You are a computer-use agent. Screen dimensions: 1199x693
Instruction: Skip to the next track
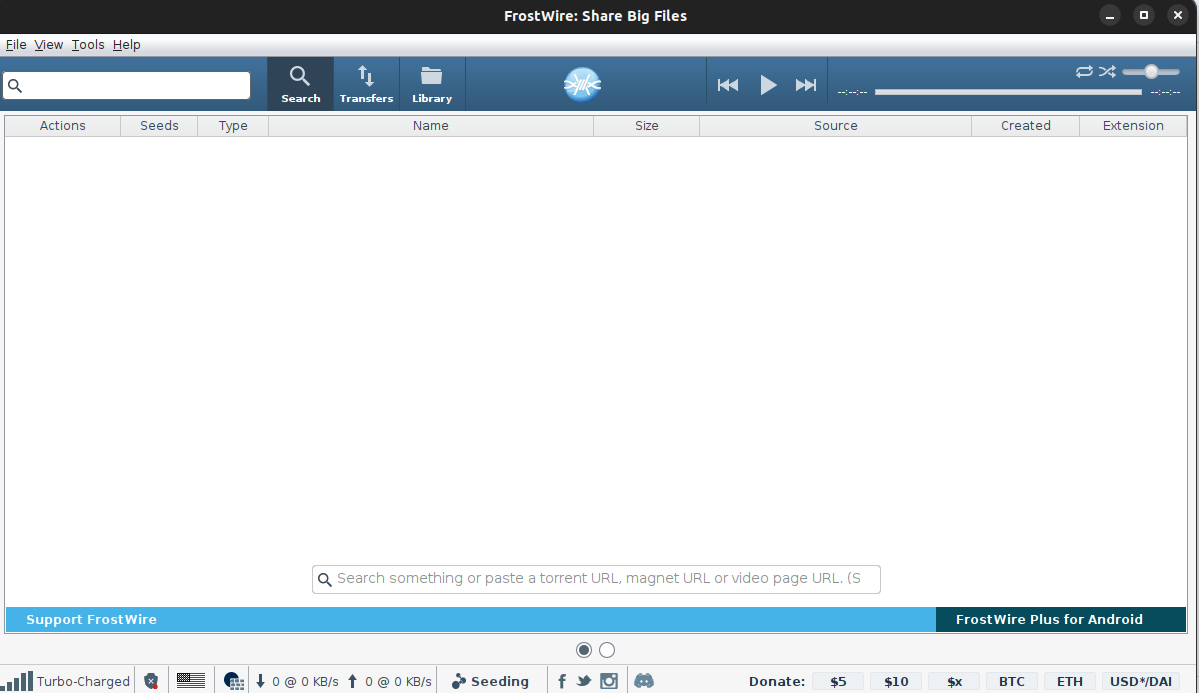click(806, 85)
